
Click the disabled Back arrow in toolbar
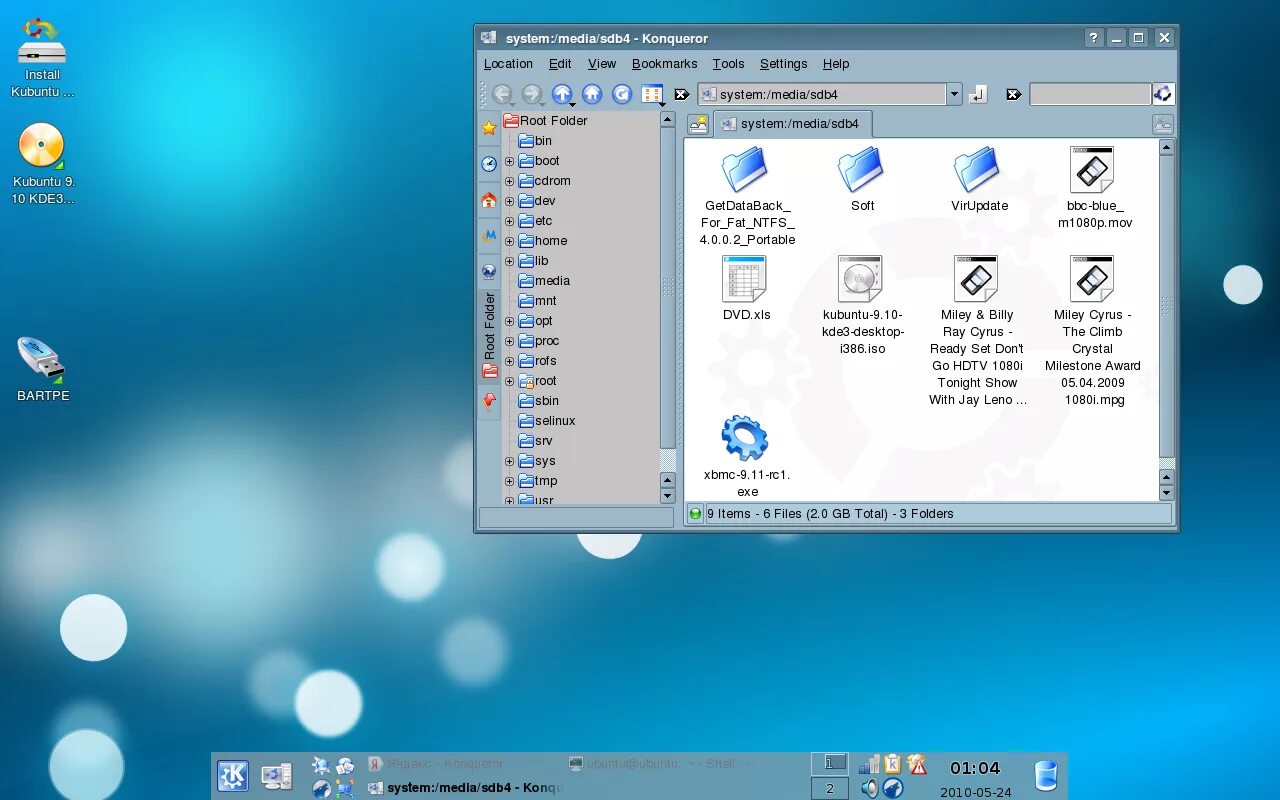pos(502,94)
